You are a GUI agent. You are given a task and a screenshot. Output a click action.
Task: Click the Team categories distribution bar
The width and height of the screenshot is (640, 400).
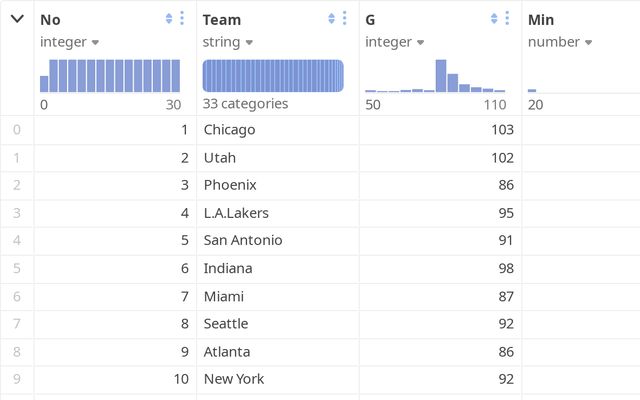(273, 76)
